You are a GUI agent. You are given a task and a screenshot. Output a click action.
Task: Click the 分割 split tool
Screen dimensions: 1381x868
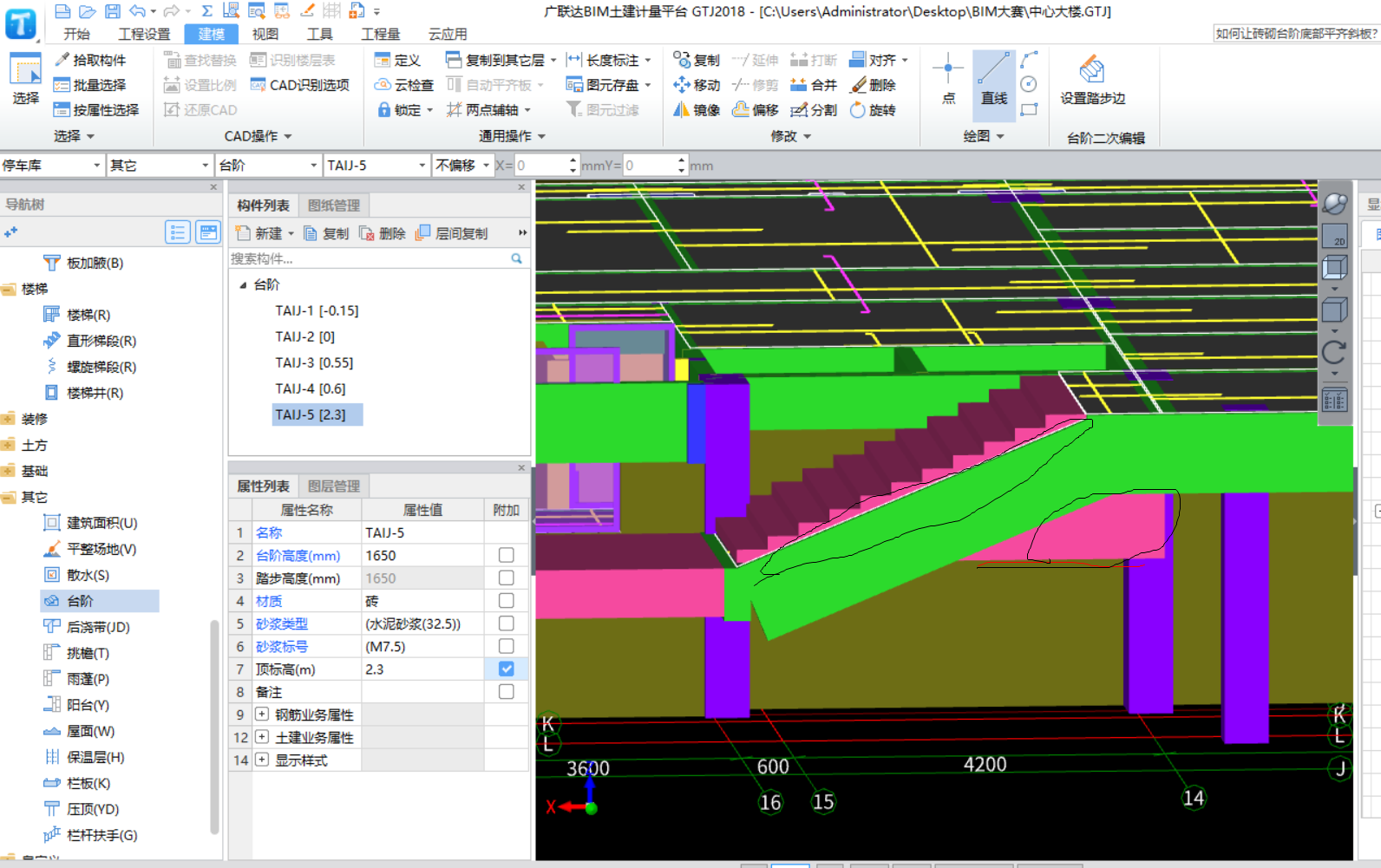coord(814,110)
